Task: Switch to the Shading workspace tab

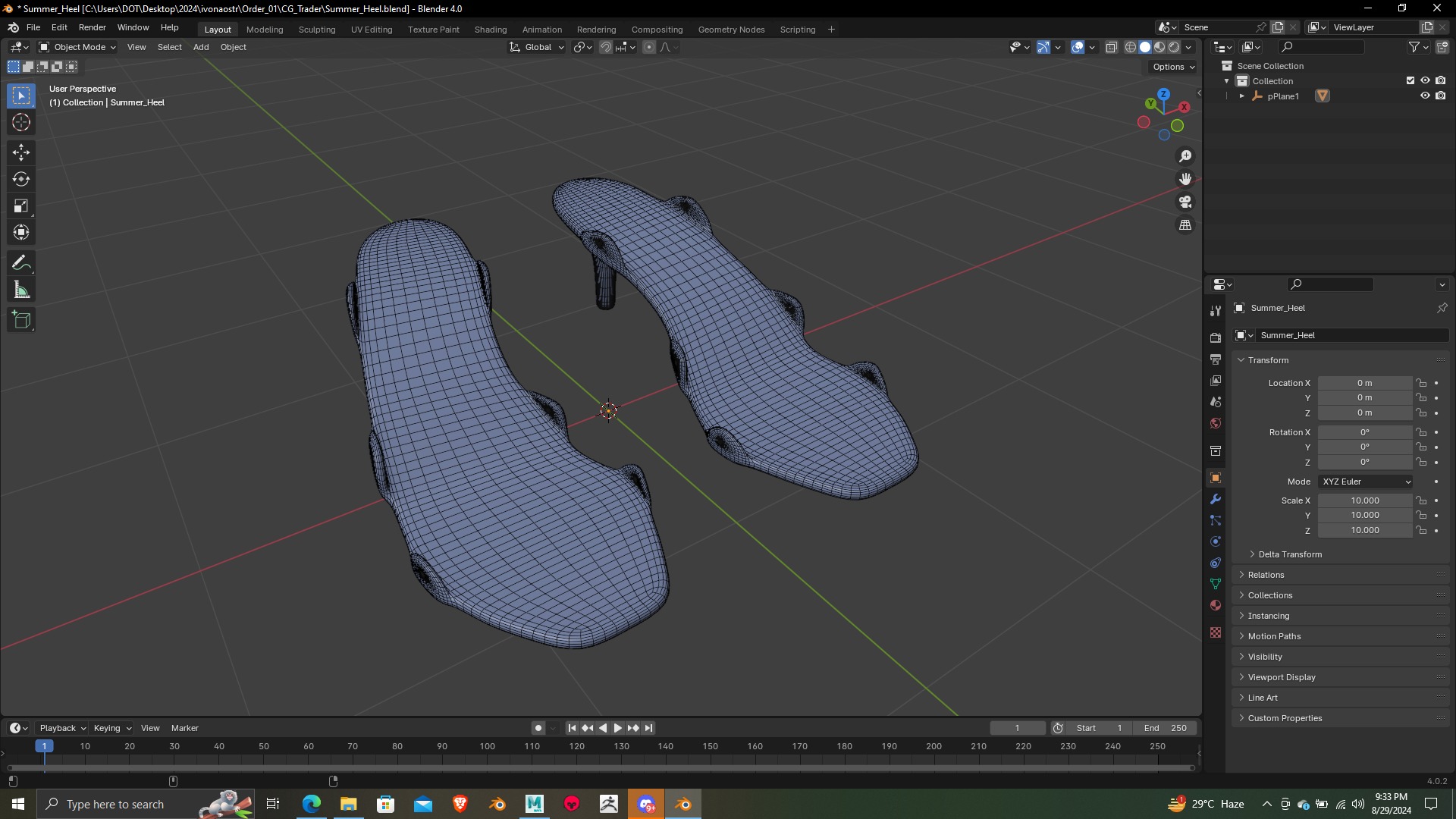Action: pos(491,30)
